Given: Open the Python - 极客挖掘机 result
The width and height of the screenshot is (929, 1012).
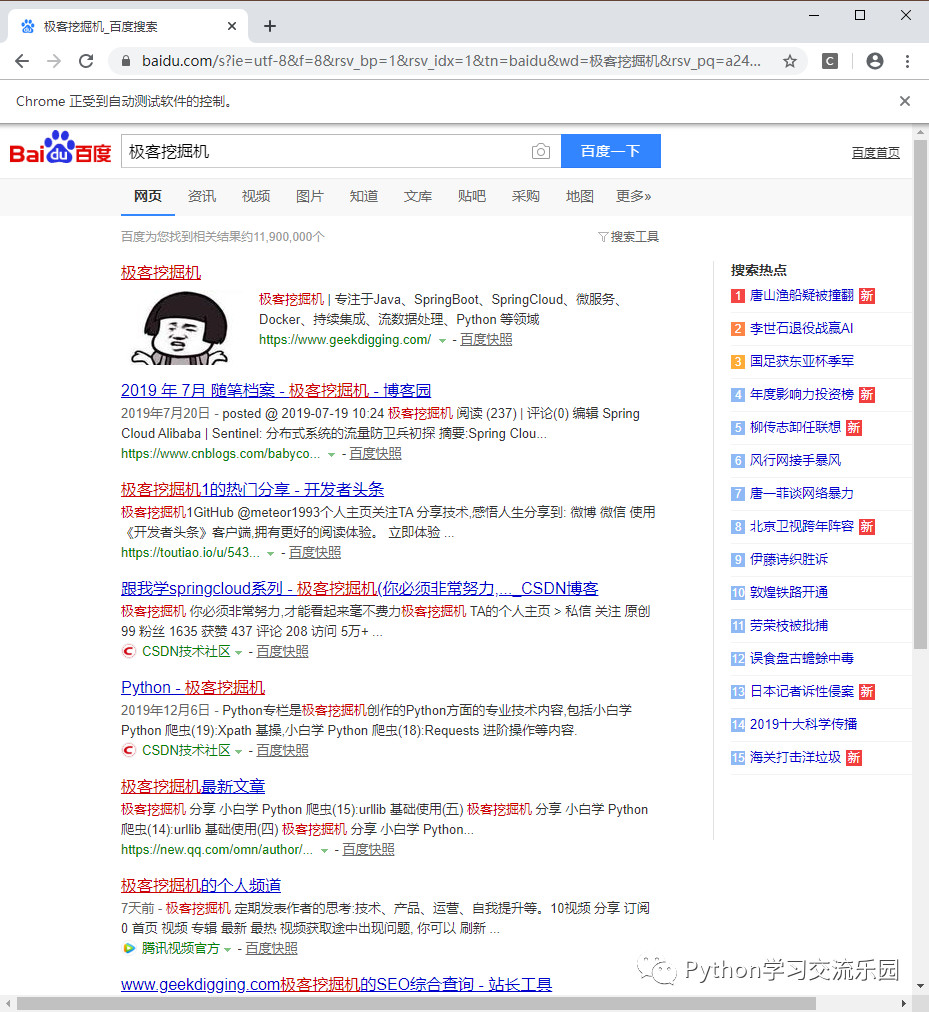Looking at the screenshot, I should tap(193, 687).
